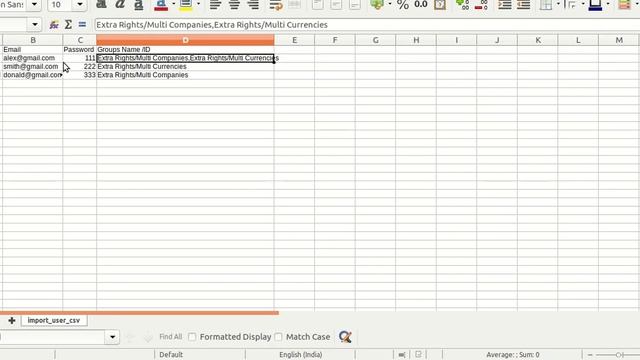
Task: Select Groups Name /ID header cell
Action: pos(185,49)
